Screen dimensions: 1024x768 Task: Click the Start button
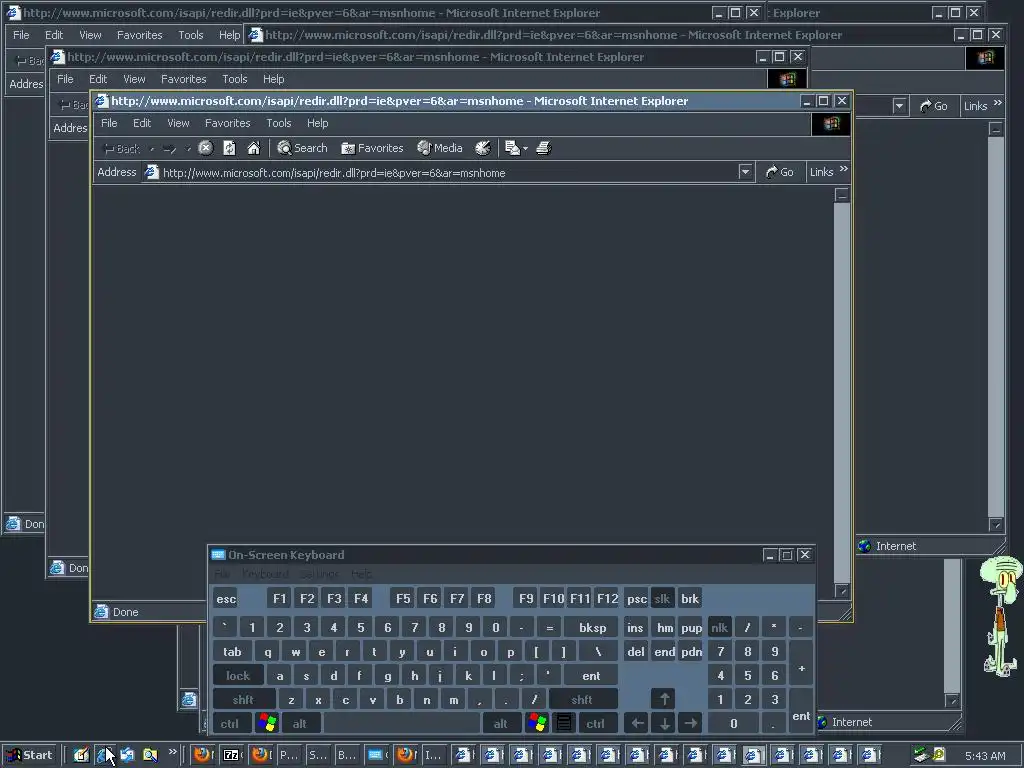point(31,755)
